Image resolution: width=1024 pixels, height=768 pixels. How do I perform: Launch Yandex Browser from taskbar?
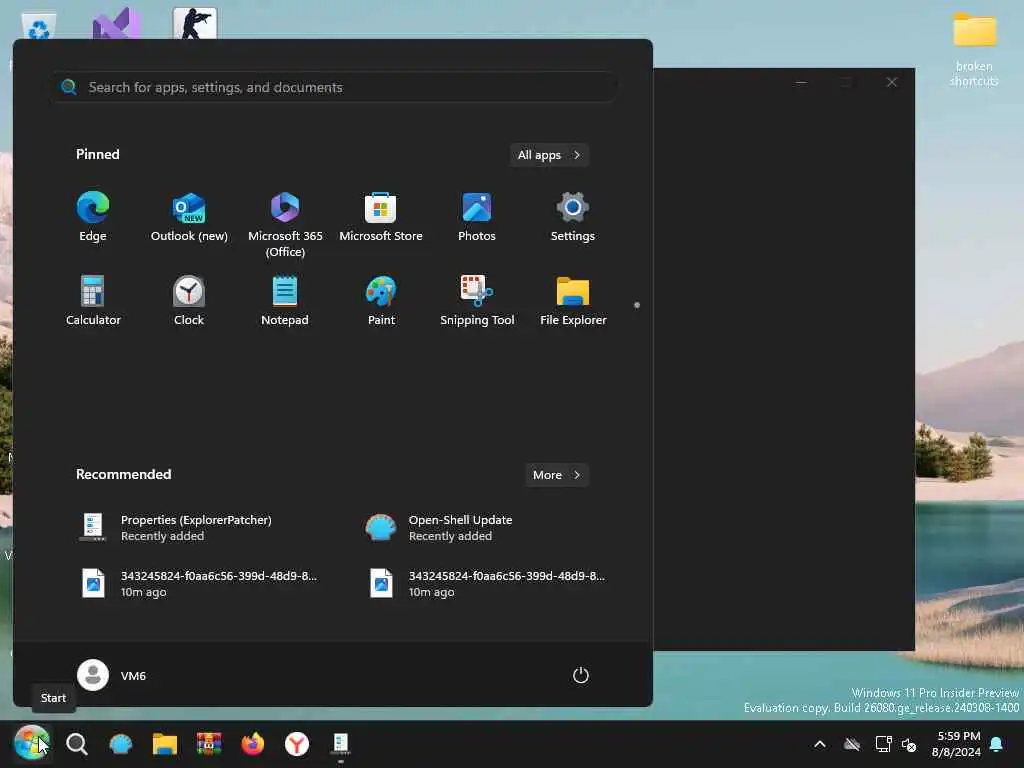tap(296, 743)
